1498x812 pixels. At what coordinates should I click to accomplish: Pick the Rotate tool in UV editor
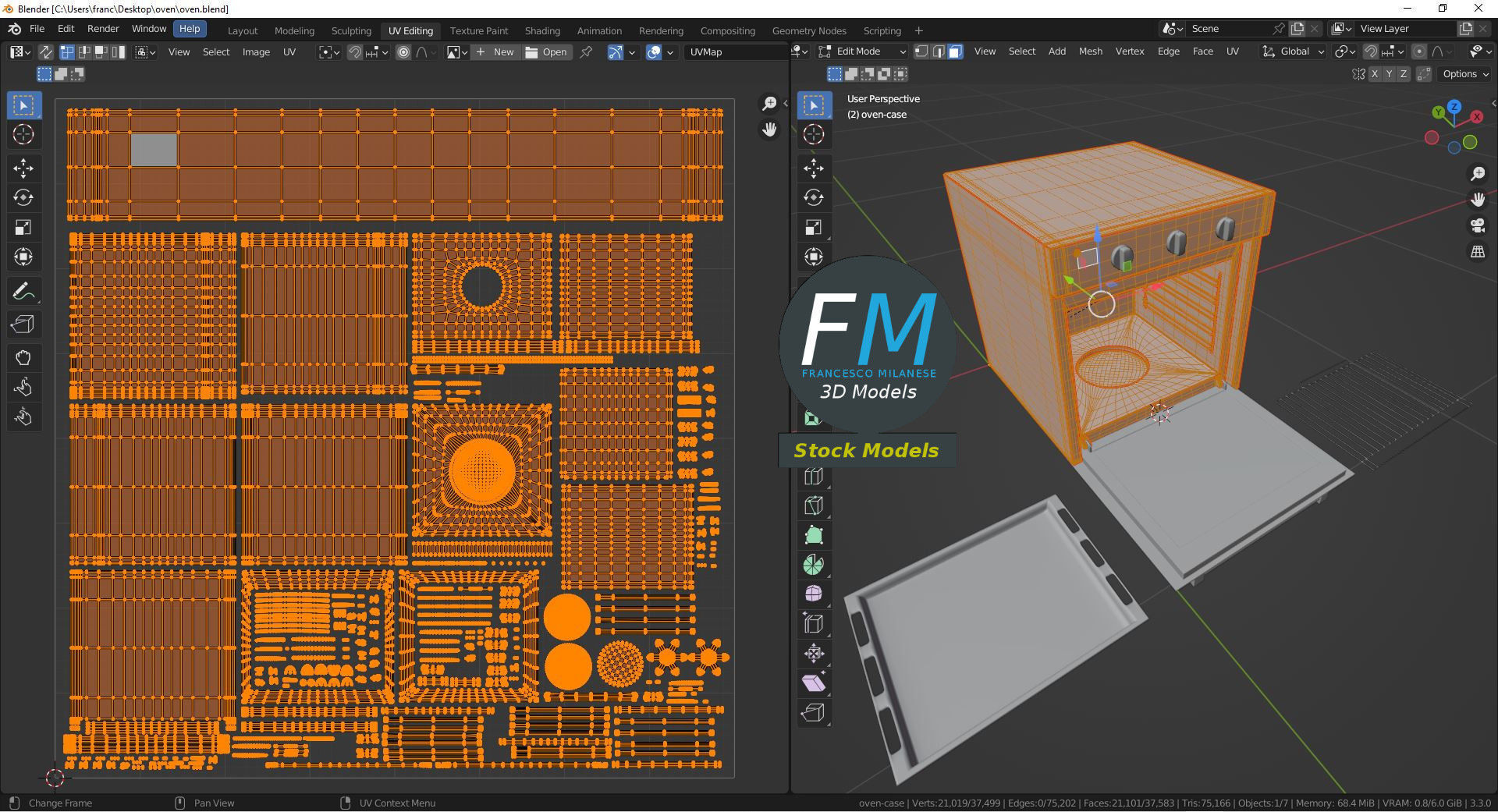[23, 198]
